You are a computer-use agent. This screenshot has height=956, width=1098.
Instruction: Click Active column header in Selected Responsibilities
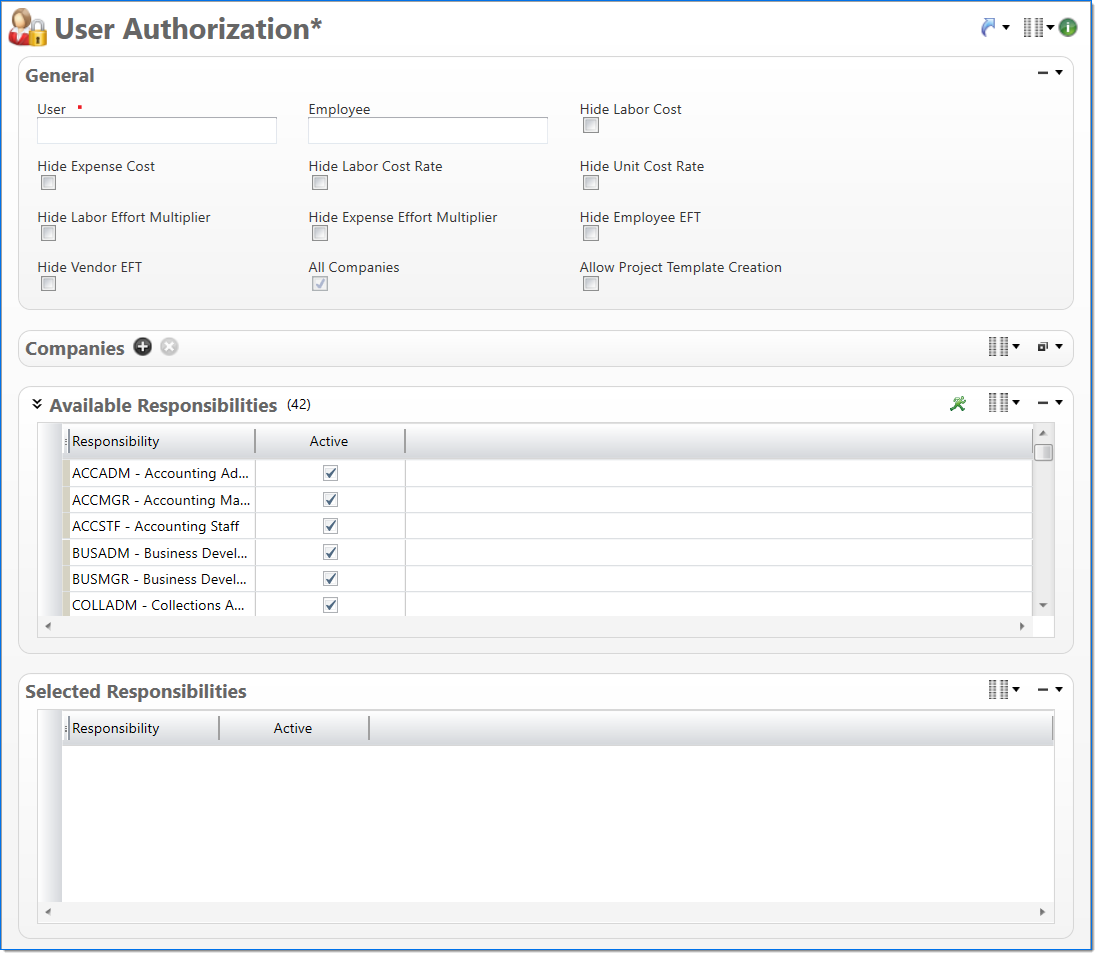(293, 728)
